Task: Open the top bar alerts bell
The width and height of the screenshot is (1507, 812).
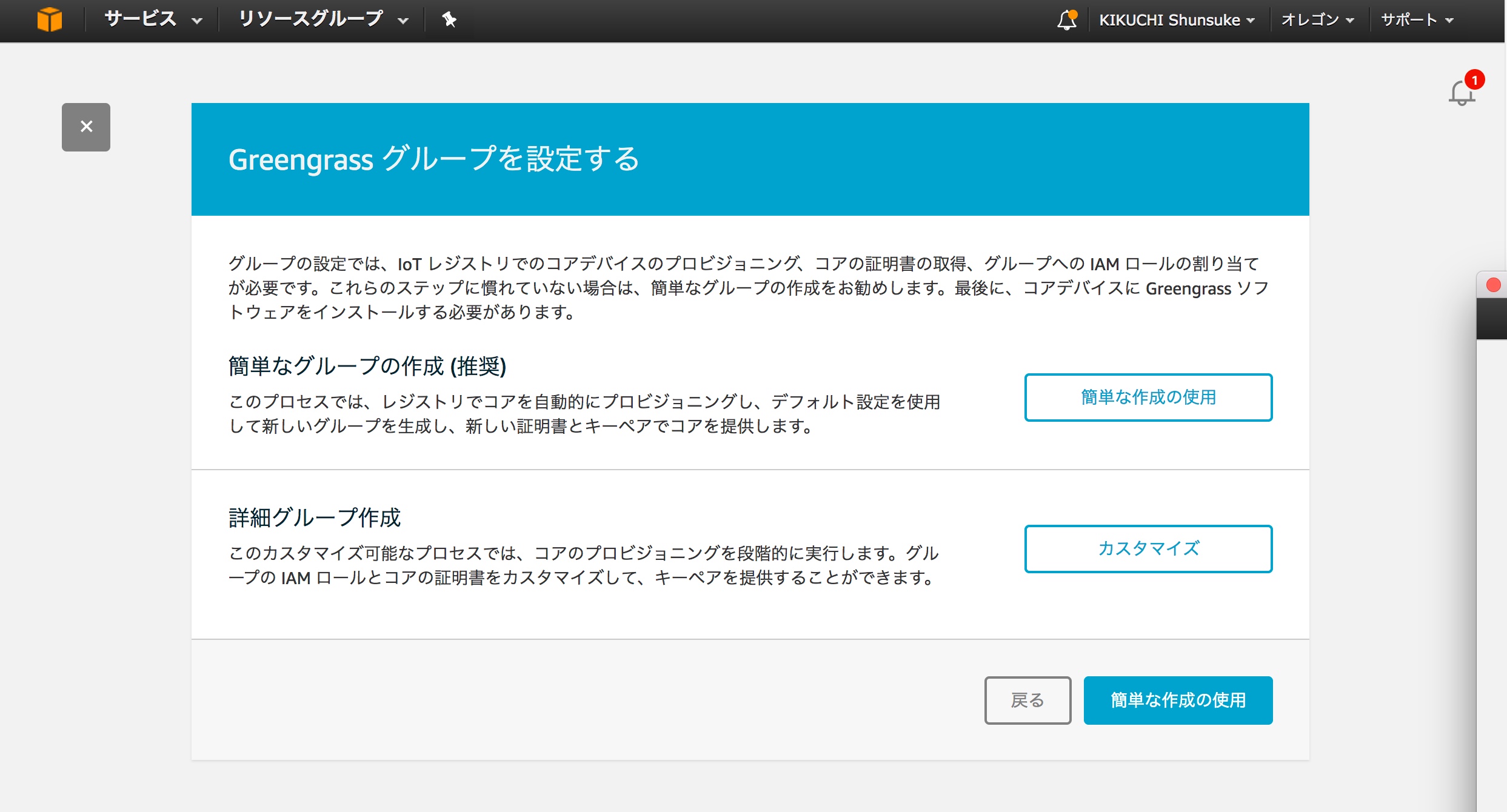Action: pos(1068,19)
